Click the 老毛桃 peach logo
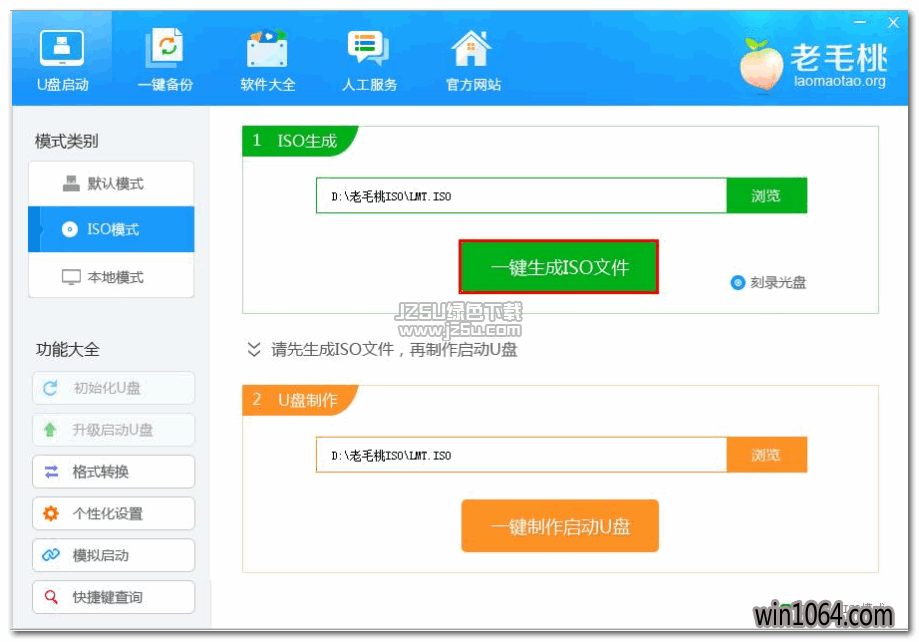The width and height of the screenshot is (919, 642). [761, 64]
